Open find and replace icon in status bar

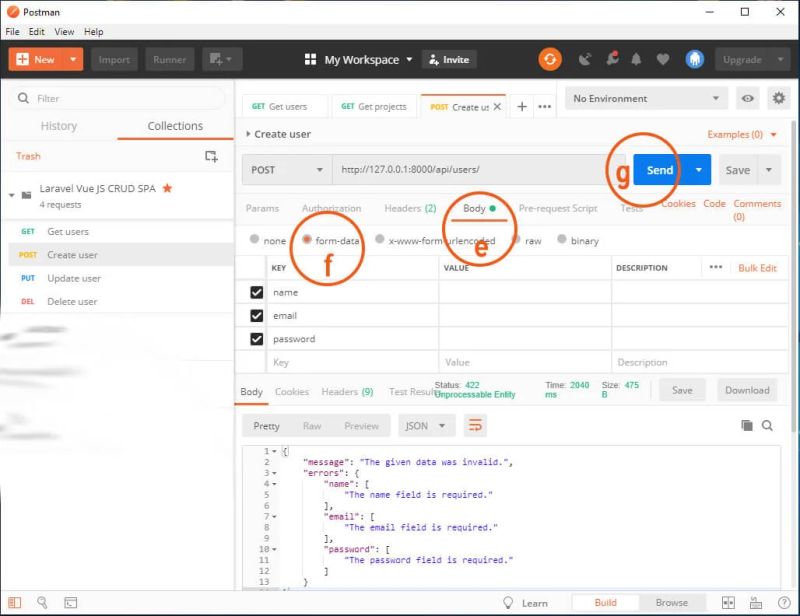pos(42,603)
